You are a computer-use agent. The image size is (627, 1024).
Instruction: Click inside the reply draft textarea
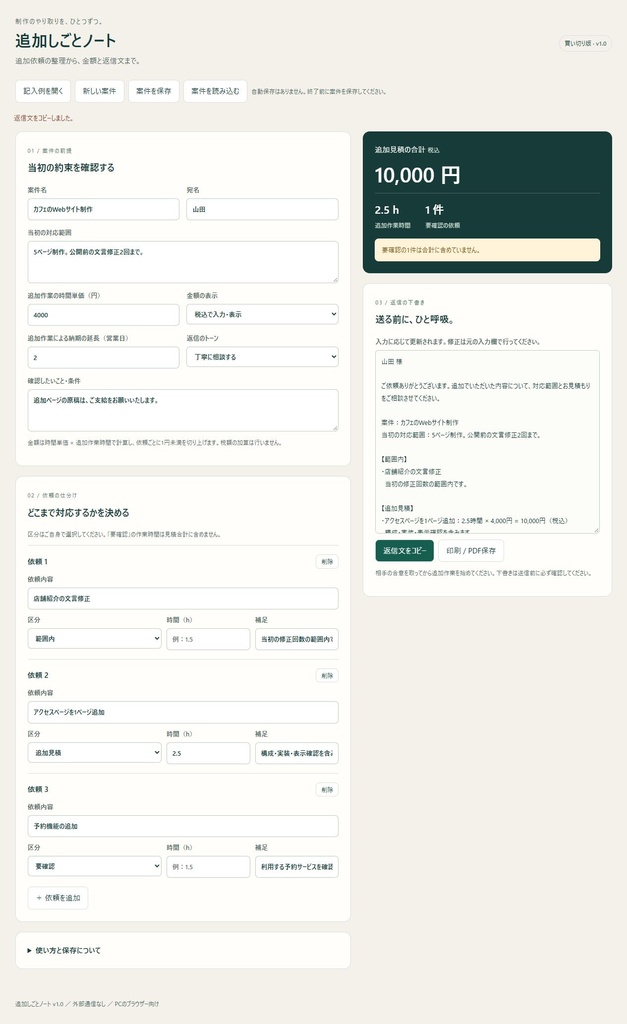click(487, 441)
